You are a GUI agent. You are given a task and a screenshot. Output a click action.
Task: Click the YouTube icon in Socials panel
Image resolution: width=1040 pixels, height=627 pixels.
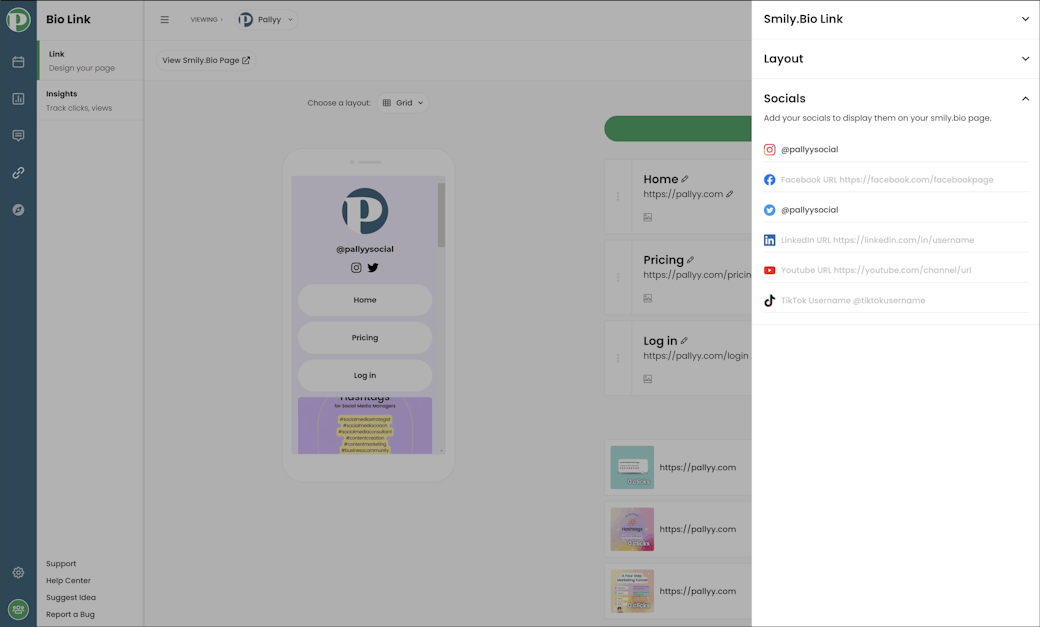pyautogui.click(x=769, y=269)
